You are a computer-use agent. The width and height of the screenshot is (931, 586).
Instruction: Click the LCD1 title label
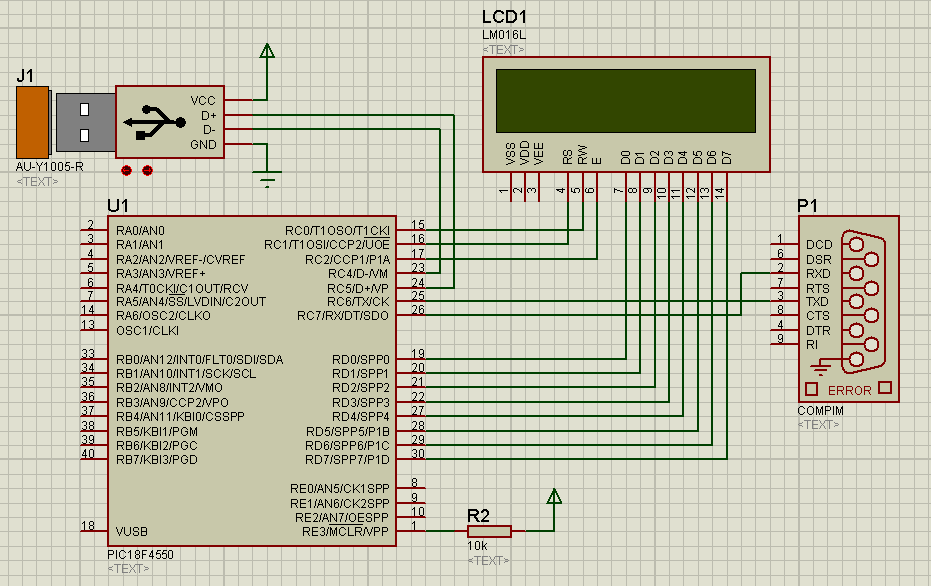[502, 16]
